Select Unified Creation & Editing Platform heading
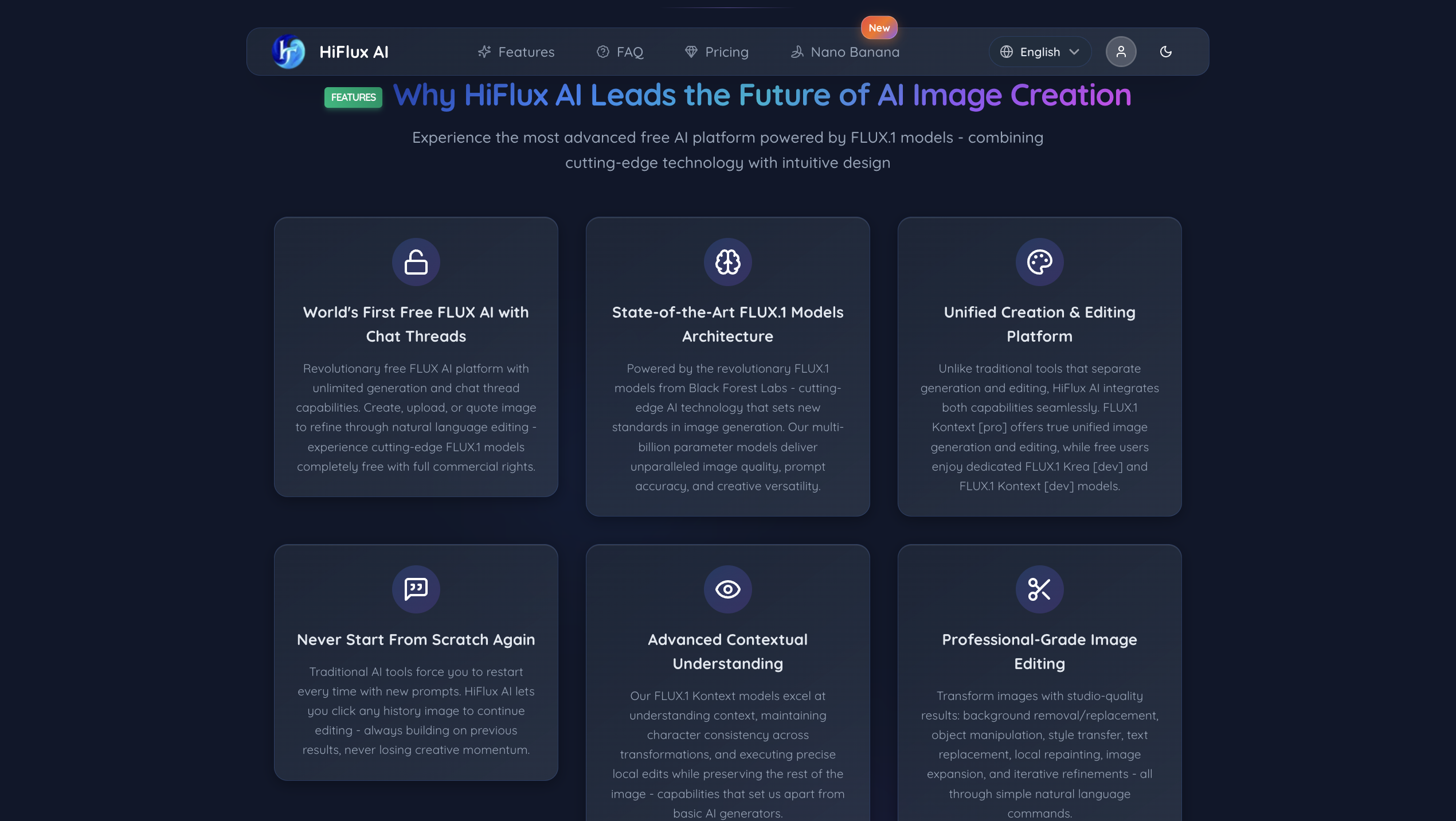Viewport: 1456px width, 821px height. coord(1040,325)
